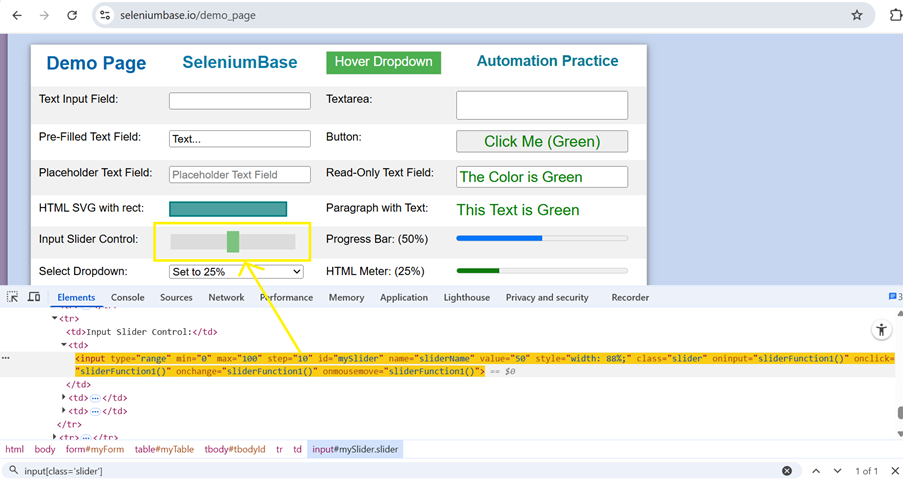Click the browser forward arrow

pyautogui.click(x=44, y=16)
